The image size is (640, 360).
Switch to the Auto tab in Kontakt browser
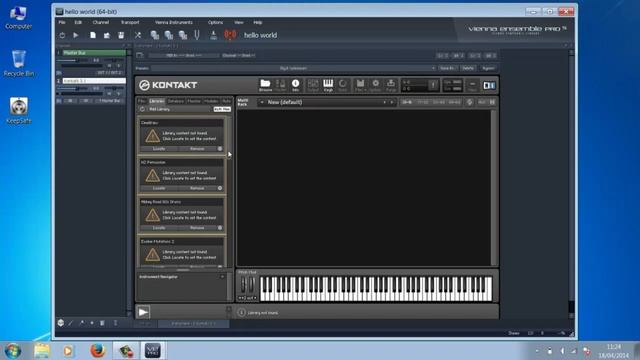(x=226, y=101)
